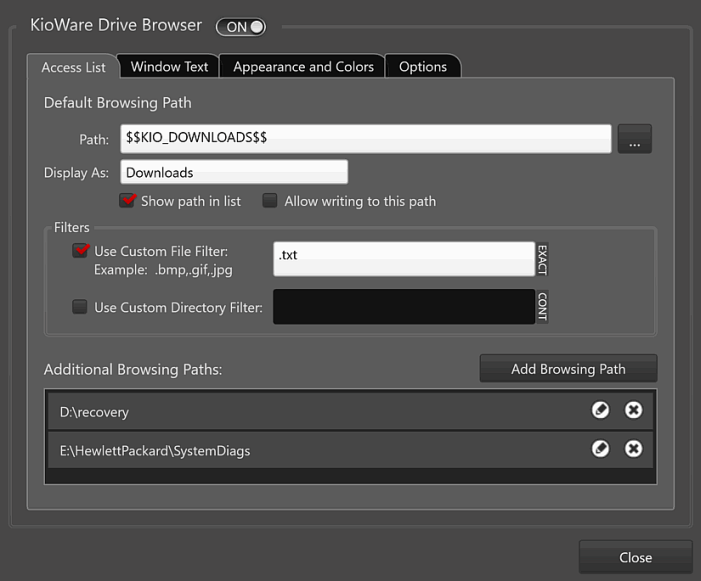The image size is (701, 581).
Task: Click the Display As field showing Downloads
Action: 234,172
